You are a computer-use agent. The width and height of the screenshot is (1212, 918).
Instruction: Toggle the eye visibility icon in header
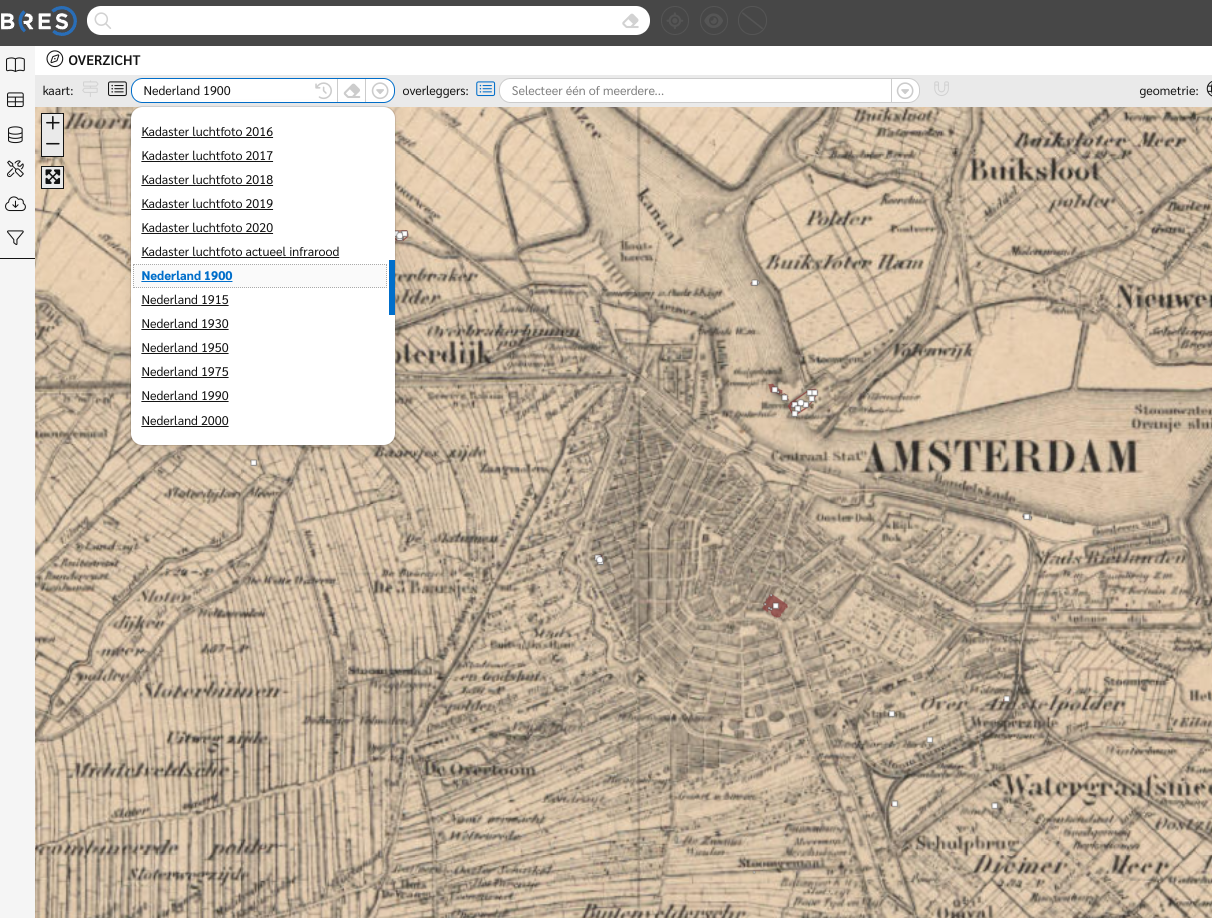pyautogui.click(x=713, y=21)
